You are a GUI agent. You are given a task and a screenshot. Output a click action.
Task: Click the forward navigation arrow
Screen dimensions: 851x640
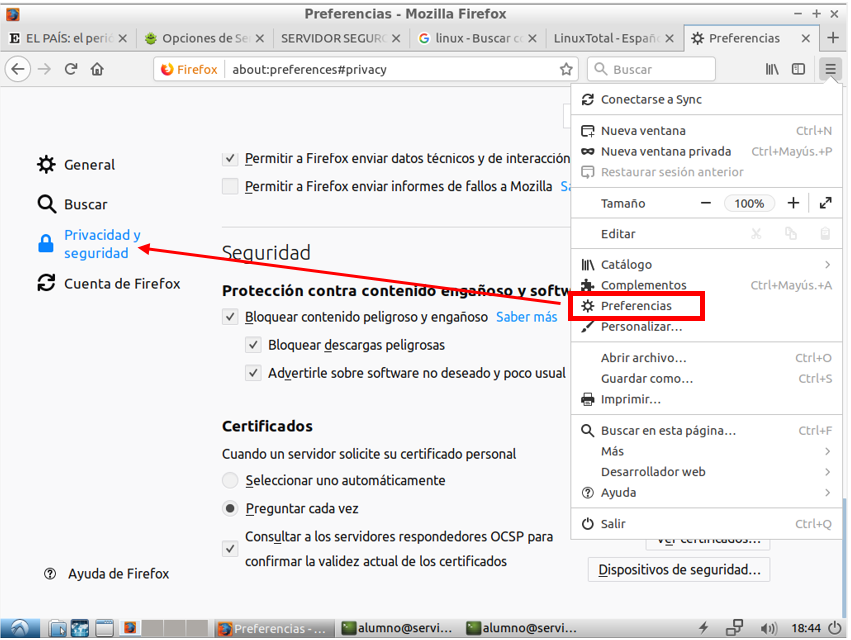[x=45, y=69]
